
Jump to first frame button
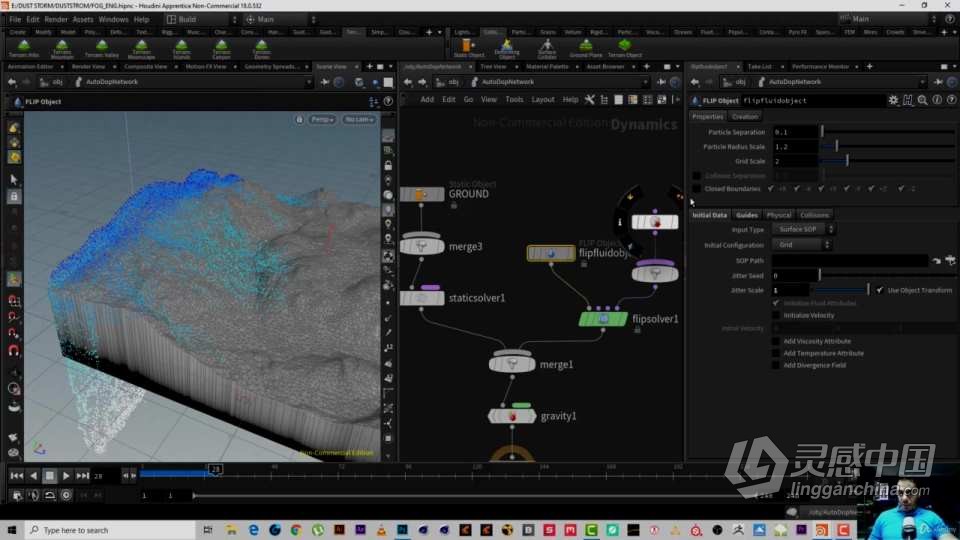[17, 476]
